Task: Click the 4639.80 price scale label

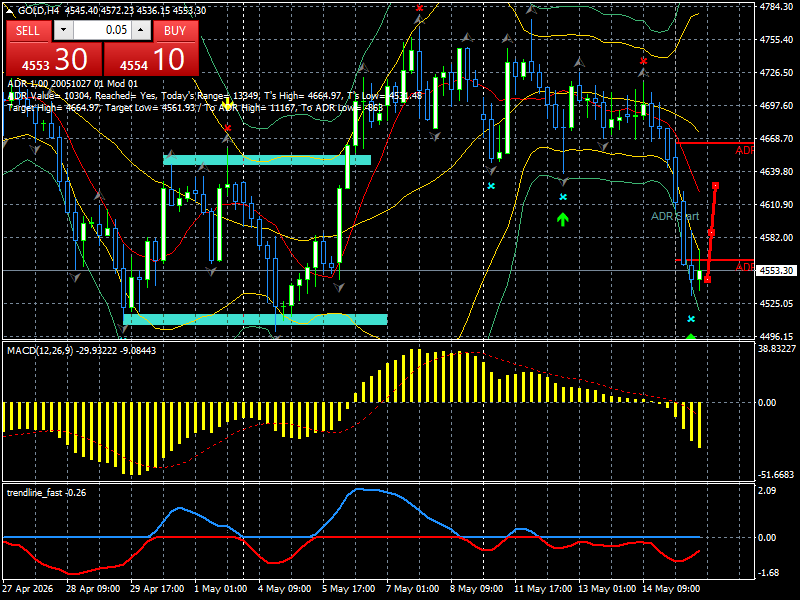Action: click(x=776, y=171)
